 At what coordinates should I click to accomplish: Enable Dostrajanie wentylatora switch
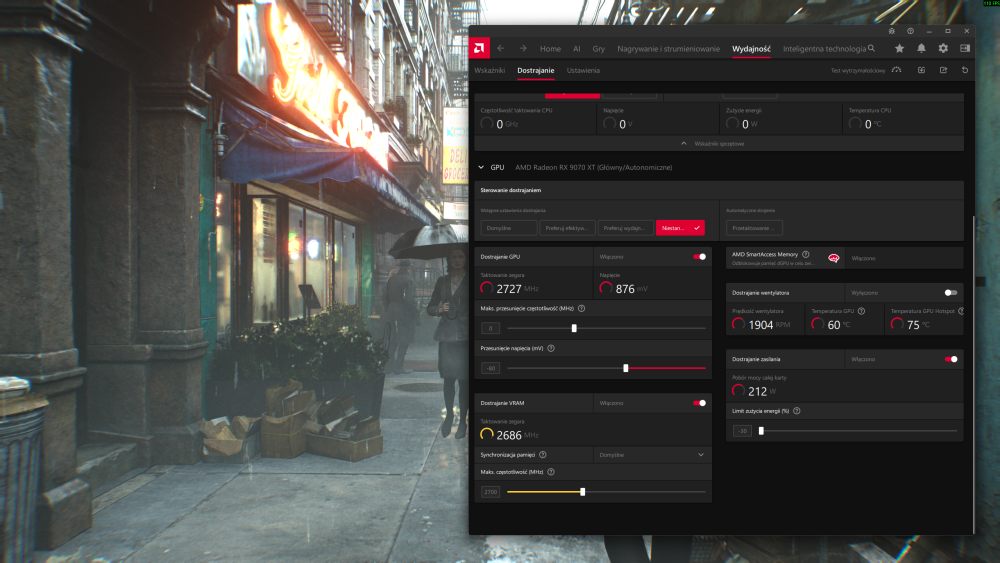[951, 293]
